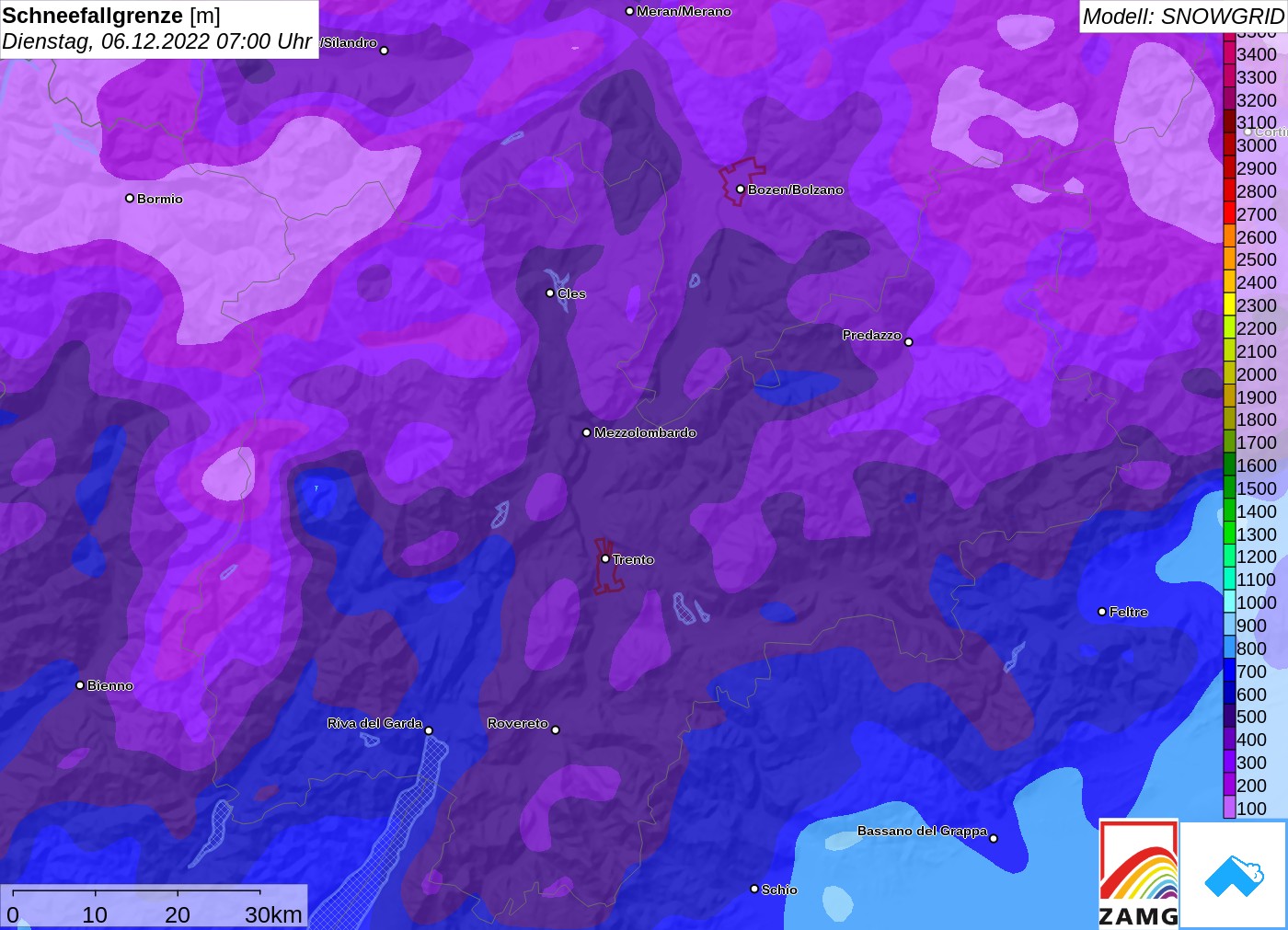Viewport: 1288px width, 930px height.
Task: Select the 3000 m legend color
Action: point(1229,145)
